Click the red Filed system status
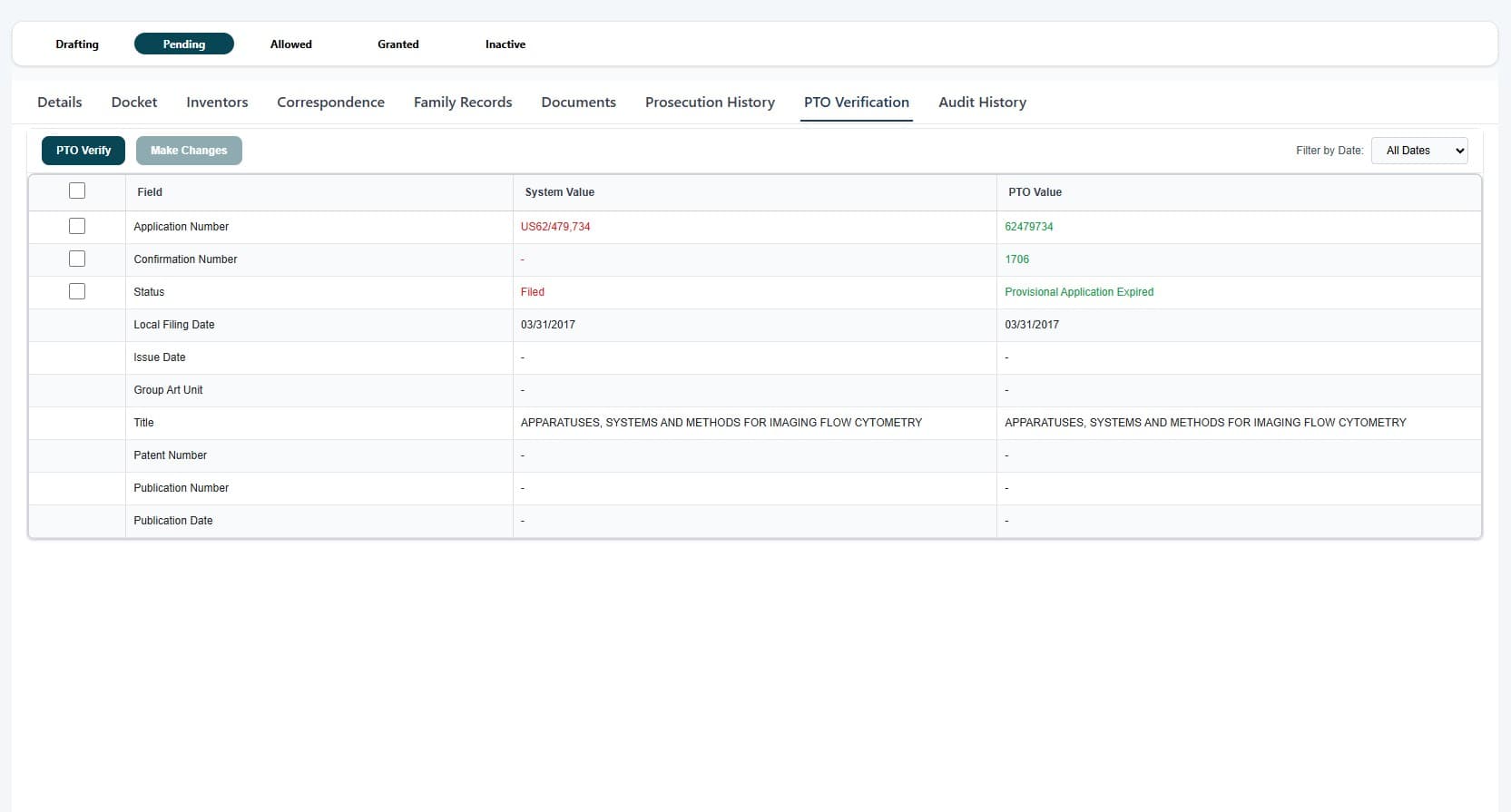The width and height of the screenshot is (1511, 812). point(533,292)
